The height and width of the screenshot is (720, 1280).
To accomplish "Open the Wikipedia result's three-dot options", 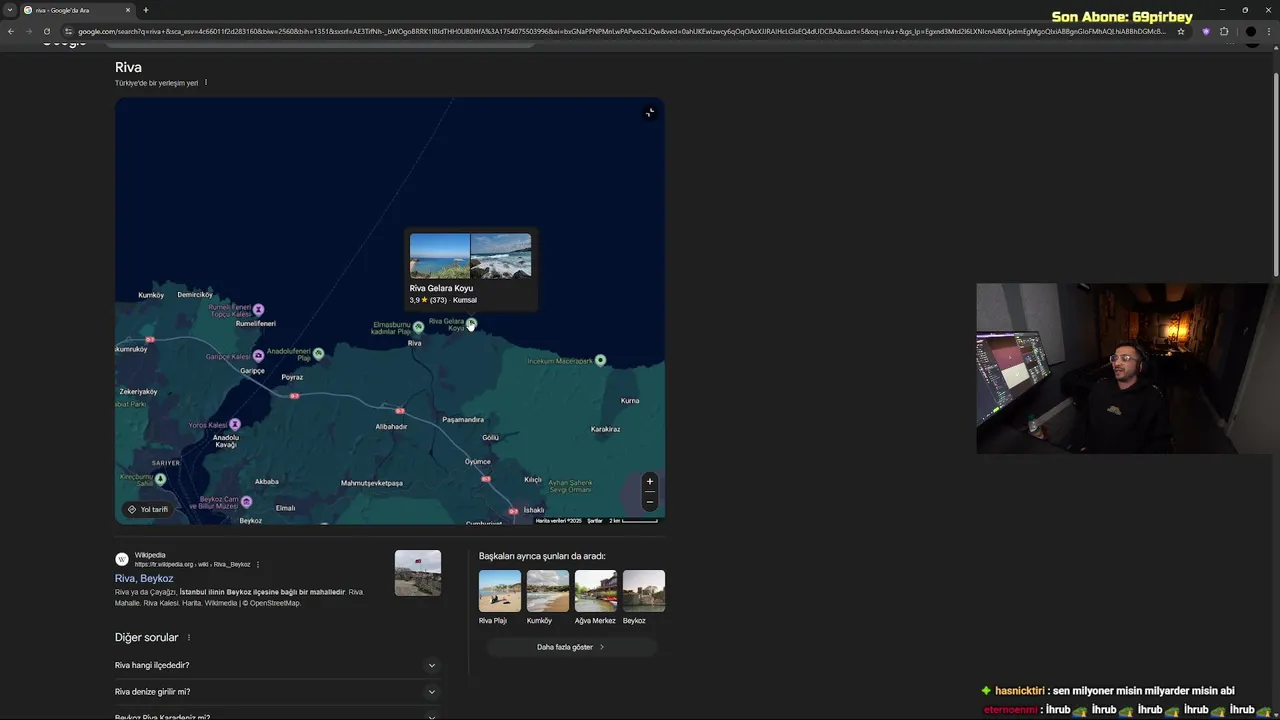I will click(x=258, y=564).
